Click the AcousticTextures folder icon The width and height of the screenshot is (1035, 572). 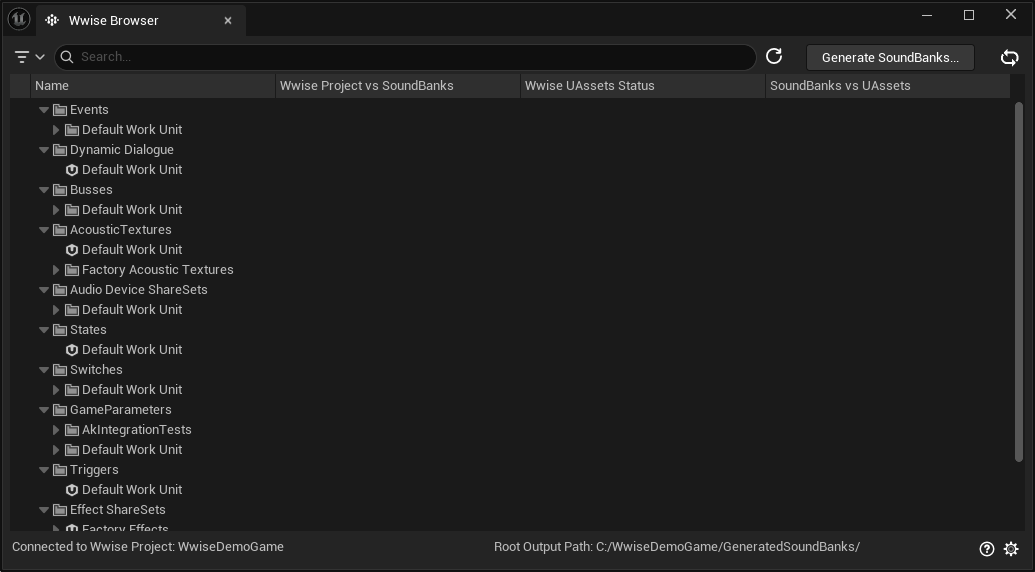coord(60,230)
